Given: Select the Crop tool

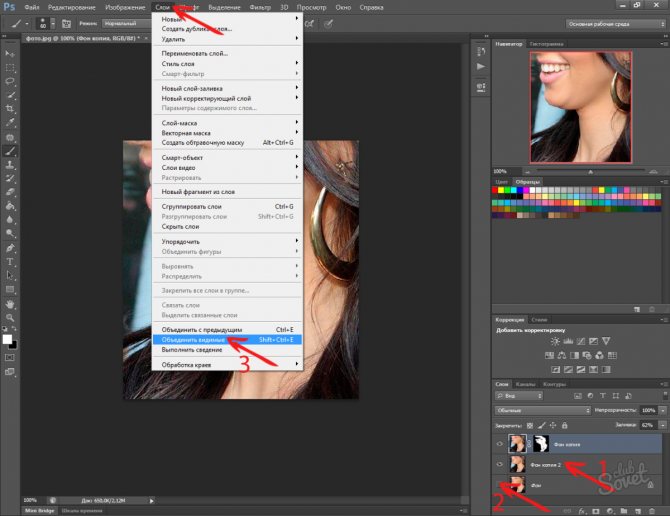Looking at the screenshot, I should tap(10, 108).
